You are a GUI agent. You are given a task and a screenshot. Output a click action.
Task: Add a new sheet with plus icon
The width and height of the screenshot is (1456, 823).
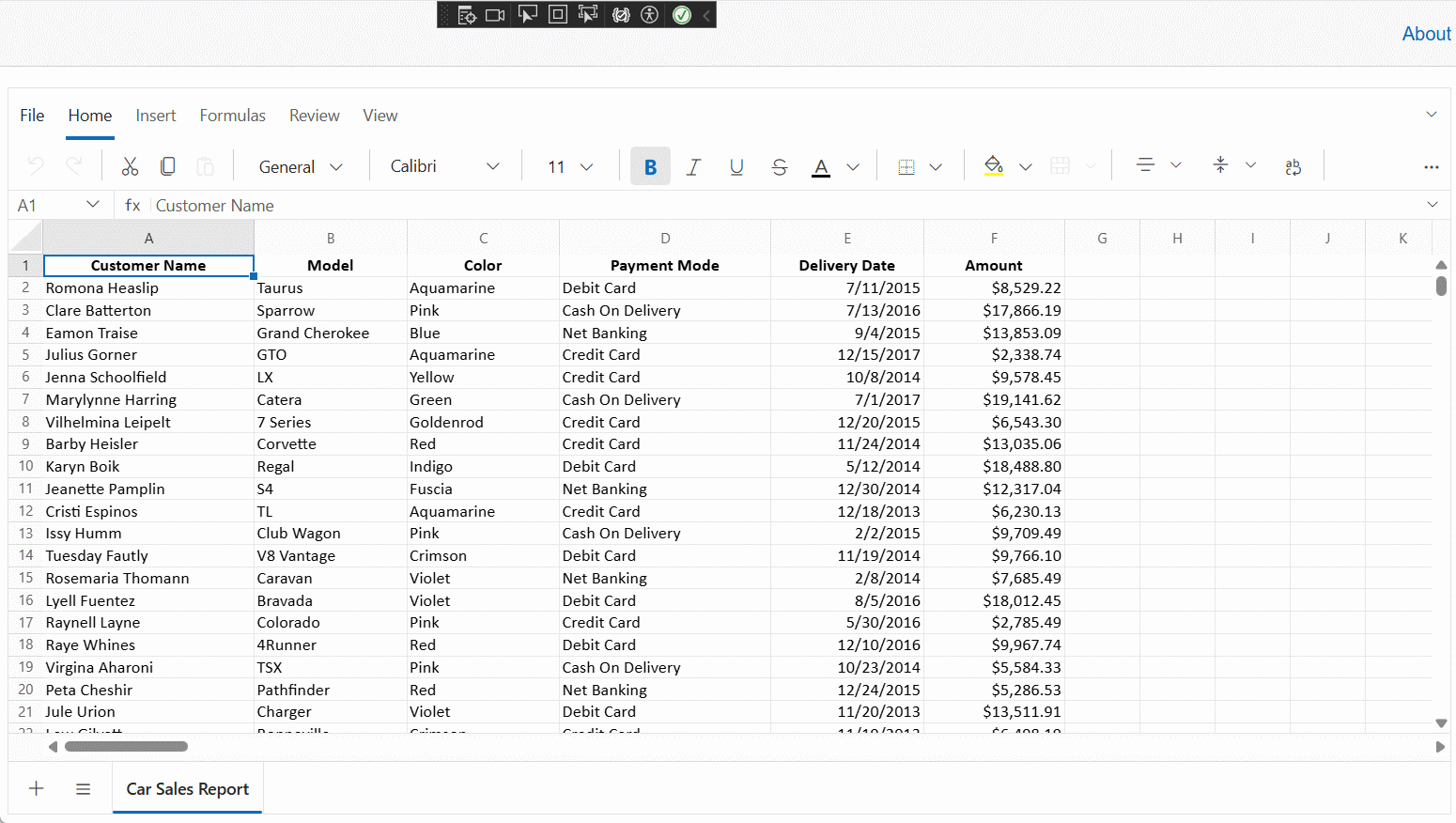point(36,788)
